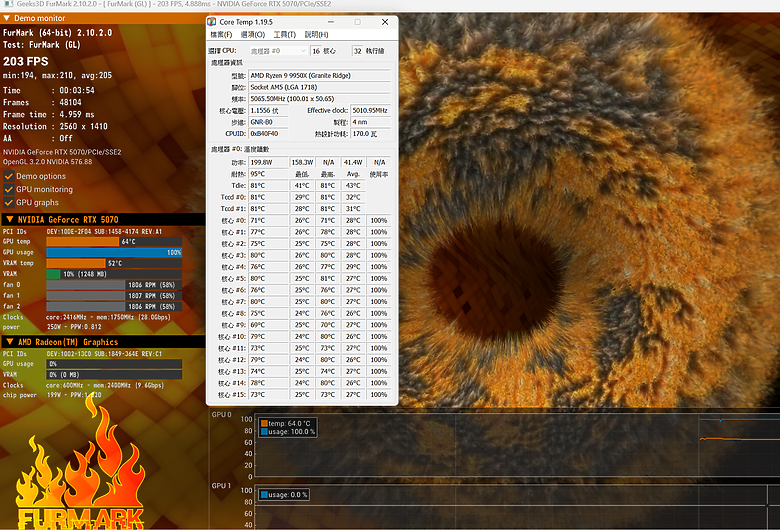Collapse the Demo monitor panel
780x530 pixels.
pos(9,18)
